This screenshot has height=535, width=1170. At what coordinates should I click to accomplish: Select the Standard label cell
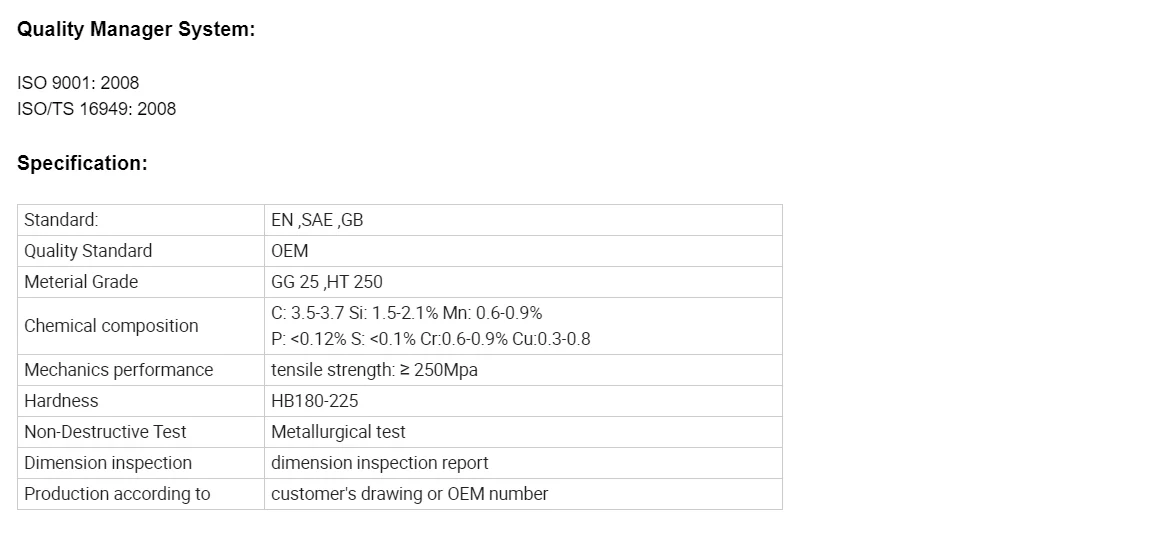click(141, 220)
